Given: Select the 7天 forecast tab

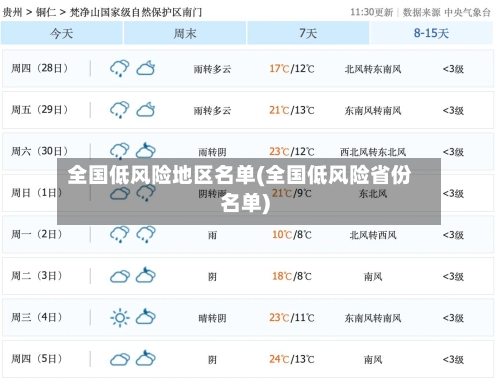Looking at the screenshot, I should click(308, 33).
